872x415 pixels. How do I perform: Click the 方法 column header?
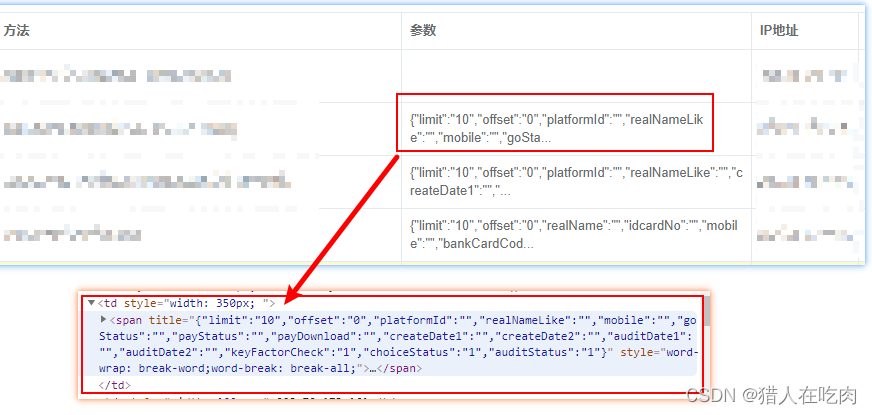(x=17, y=31)
